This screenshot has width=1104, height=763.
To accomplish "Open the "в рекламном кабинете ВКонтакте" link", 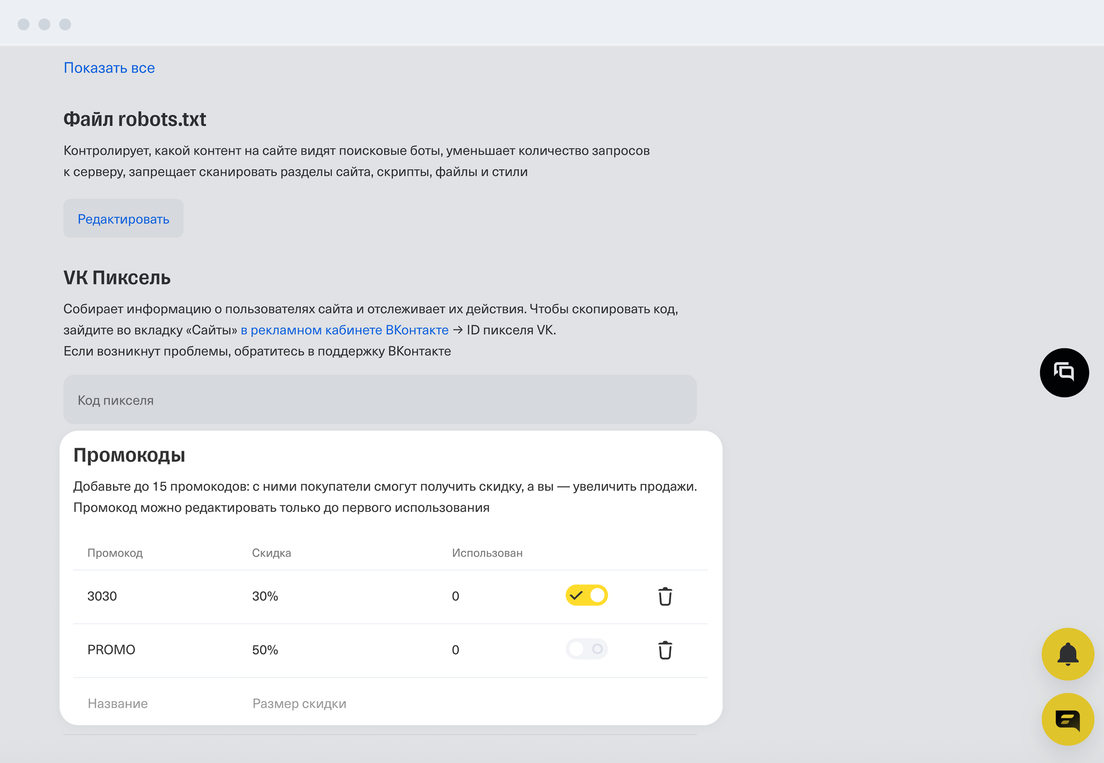I will tap(344, 330).
